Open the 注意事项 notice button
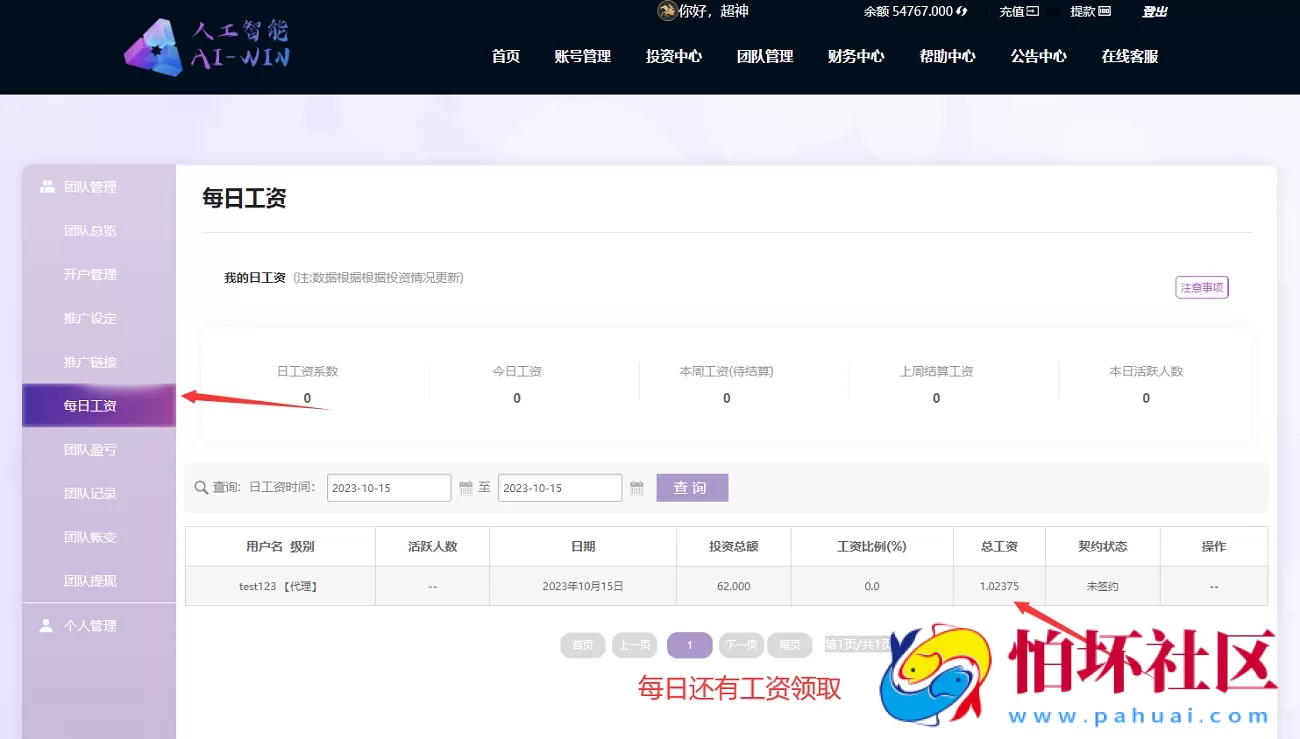 1201,287
